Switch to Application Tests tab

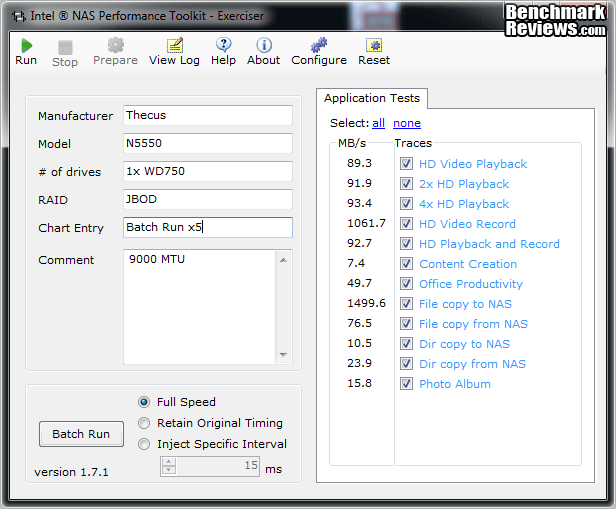372,98
